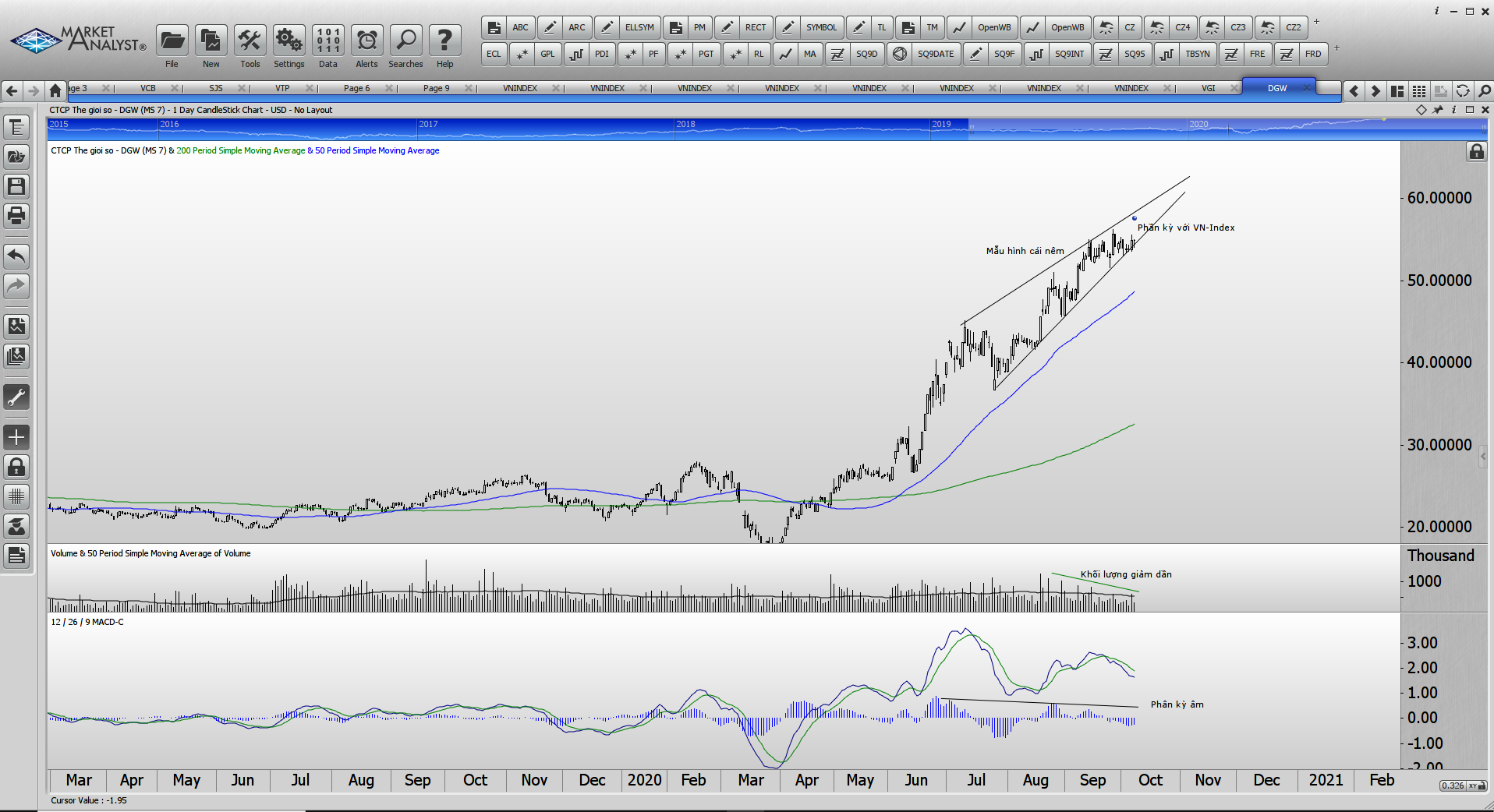Click the undo arrow in left sidebar
1494x812 pixels.
(x=16, y=256)
